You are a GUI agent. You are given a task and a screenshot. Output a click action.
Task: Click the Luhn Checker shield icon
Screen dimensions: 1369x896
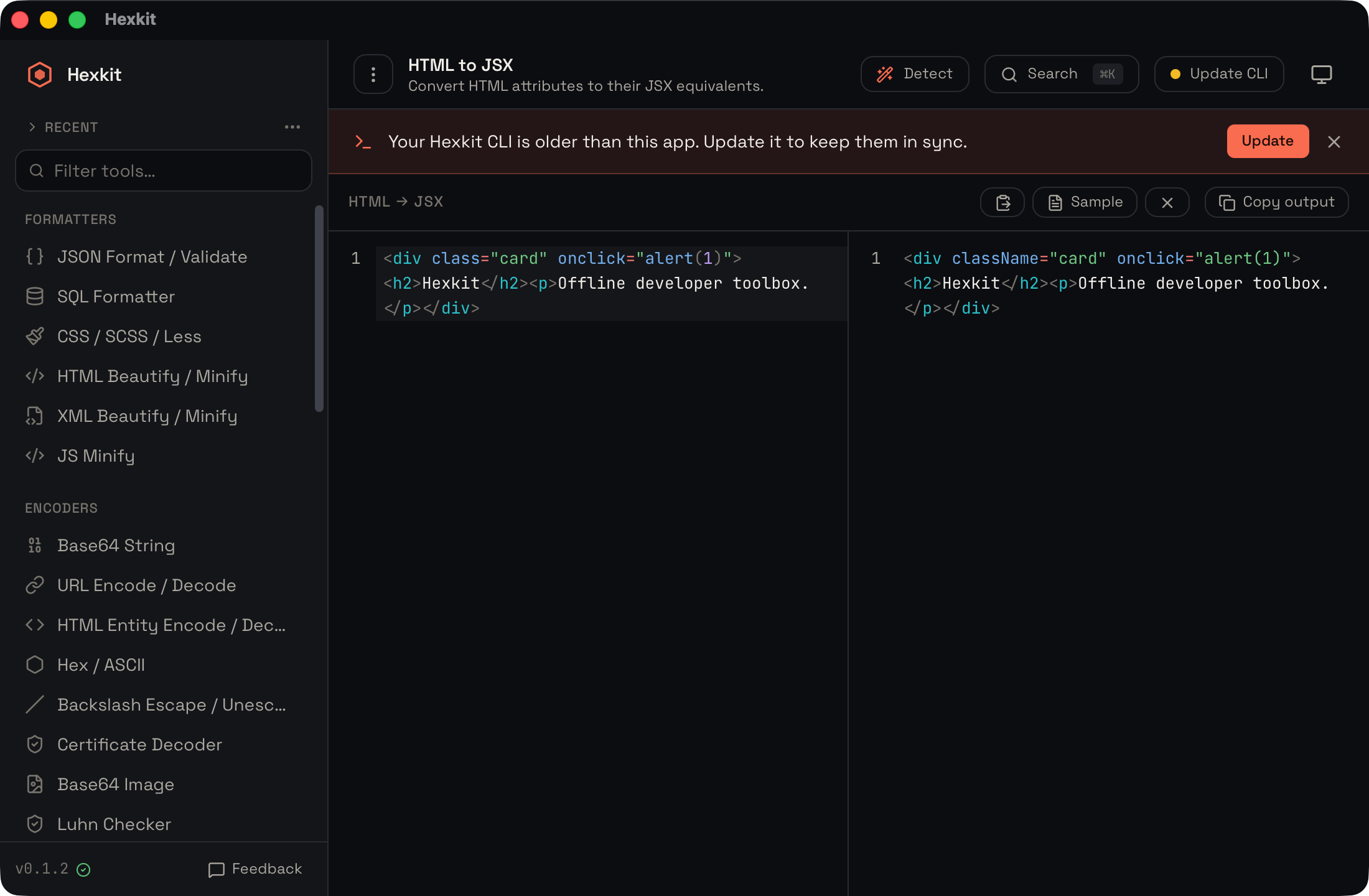(x=35, y=824)
